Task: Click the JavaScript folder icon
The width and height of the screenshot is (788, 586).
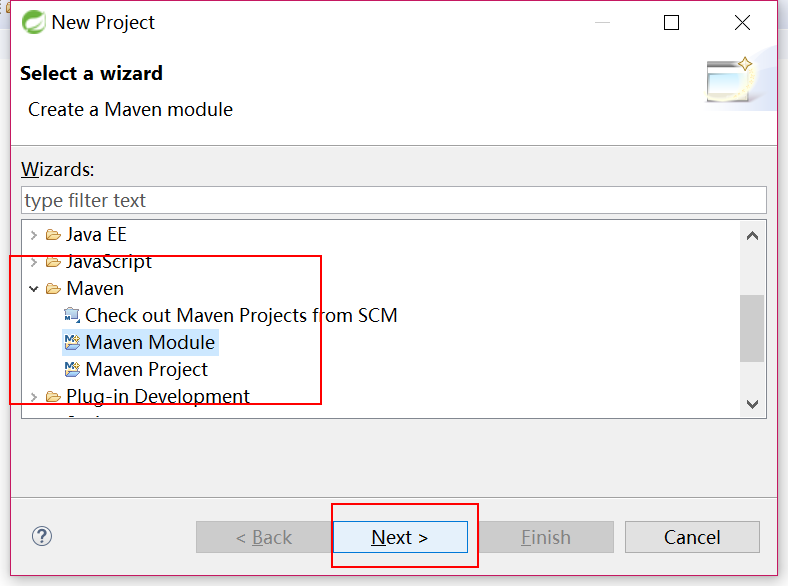Action: 53,262
